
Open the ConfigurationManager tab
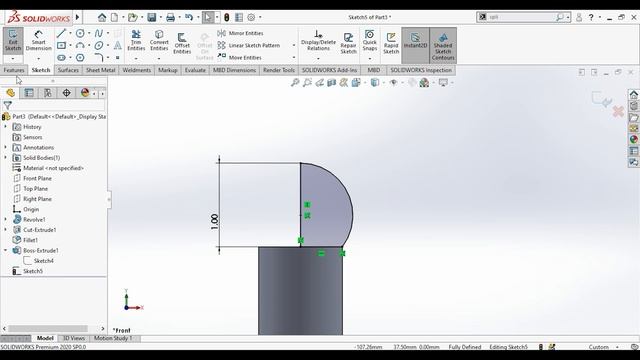pyautogui.click(x=48, y=93)
